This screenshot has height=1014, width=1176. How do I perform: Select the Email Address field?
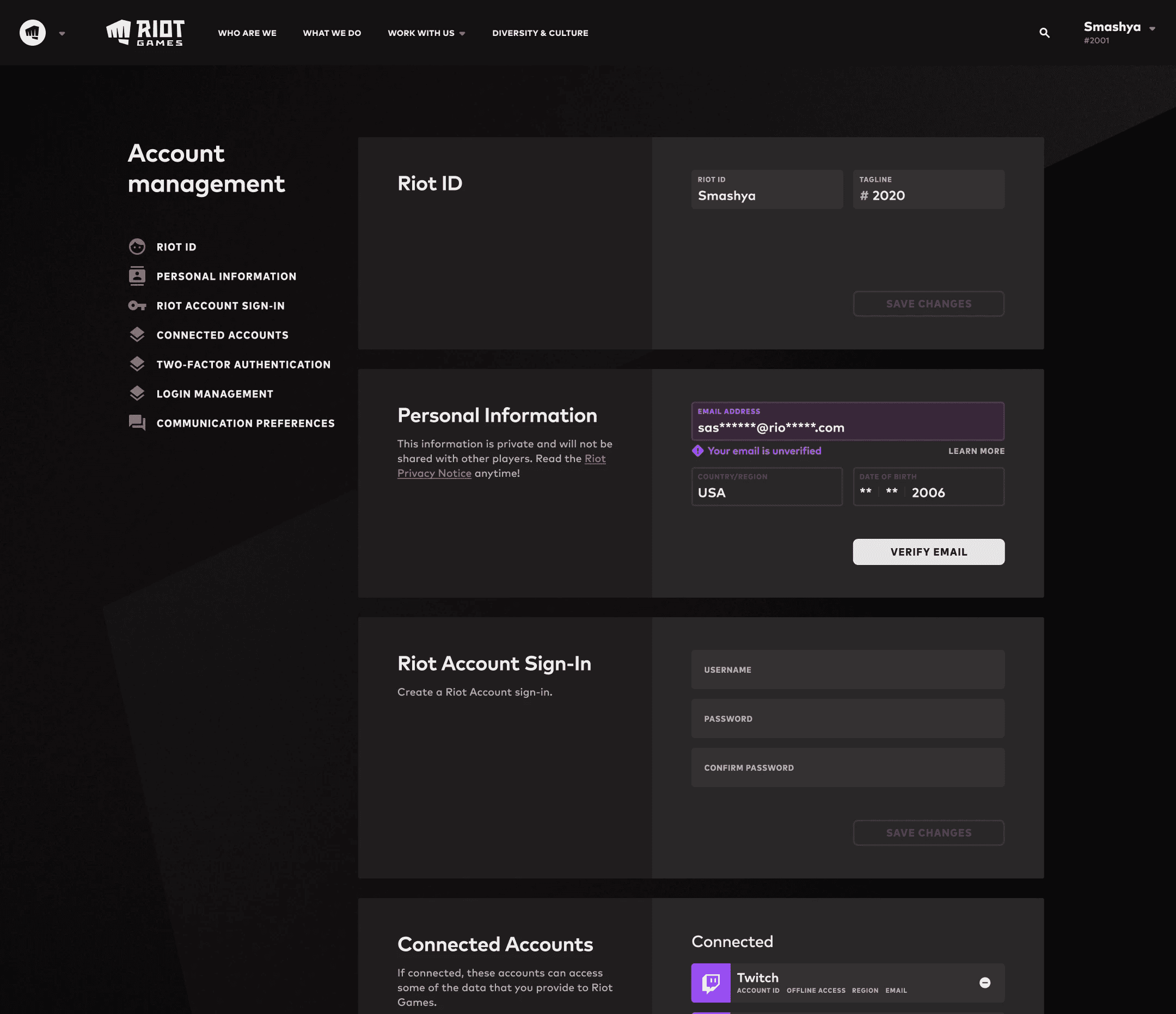(848, 422)
